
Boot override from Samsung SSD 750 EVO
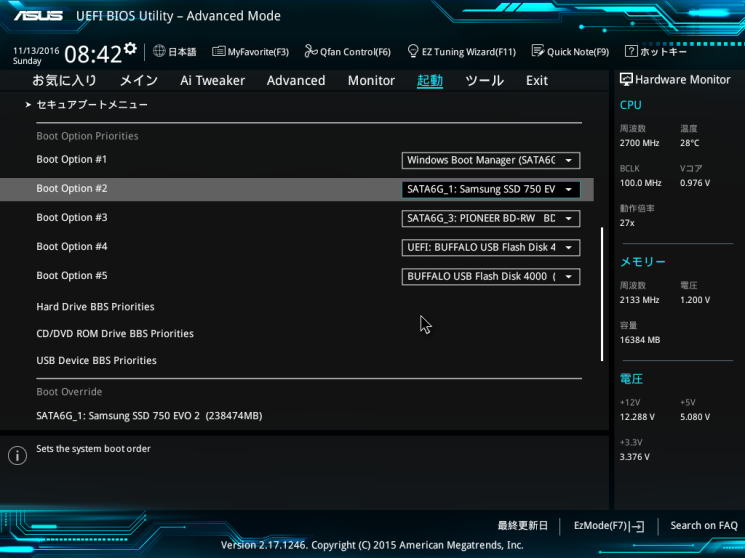tap(149, 416)
